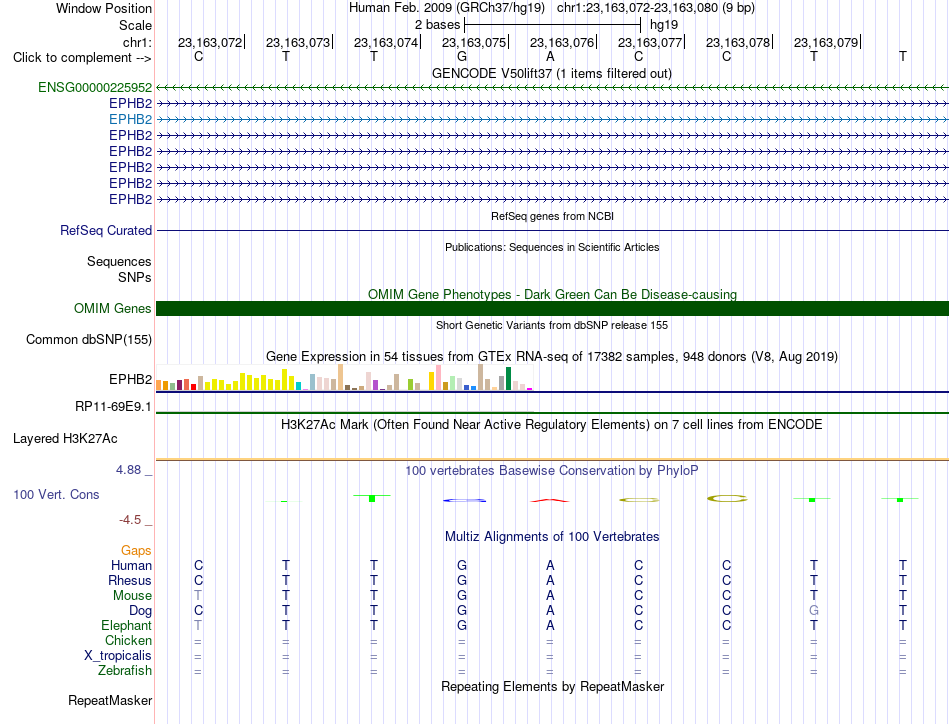This screenshot has width=950, height=724.
Task: Click the ENSG00000225952 gene label
Action: point(95,88)
